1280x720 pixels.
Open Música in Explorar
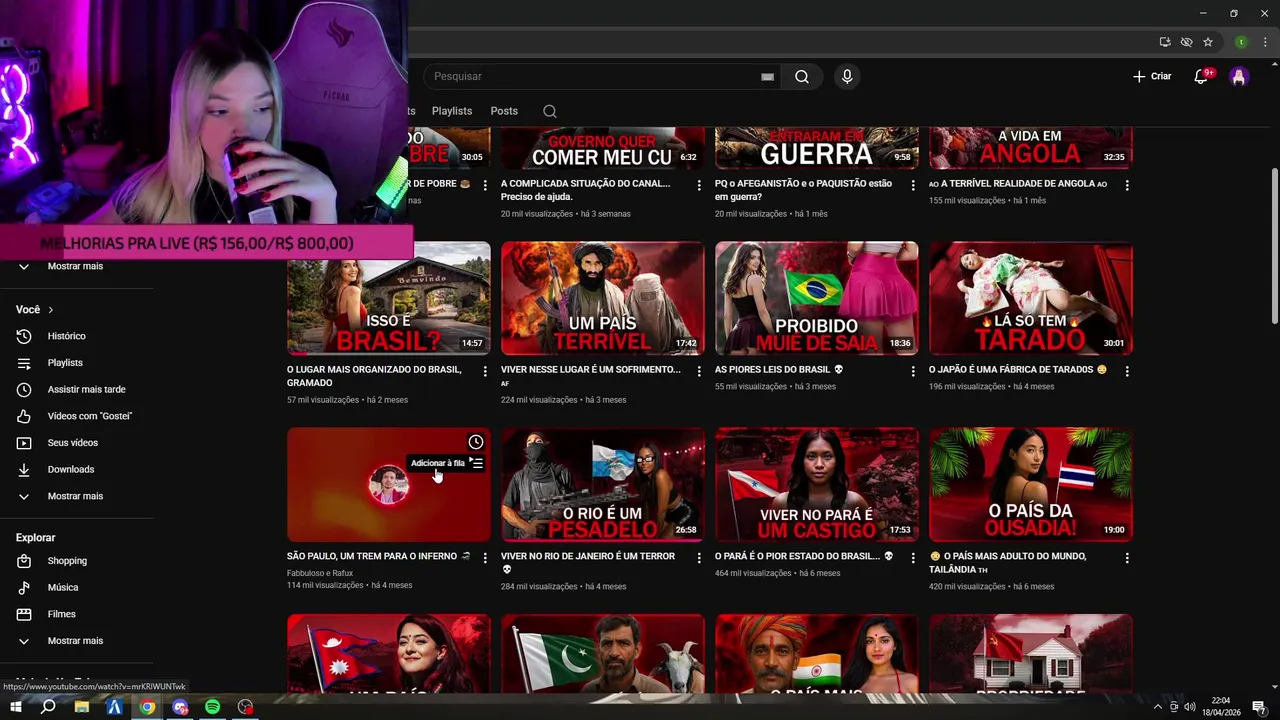click(62, 588)
